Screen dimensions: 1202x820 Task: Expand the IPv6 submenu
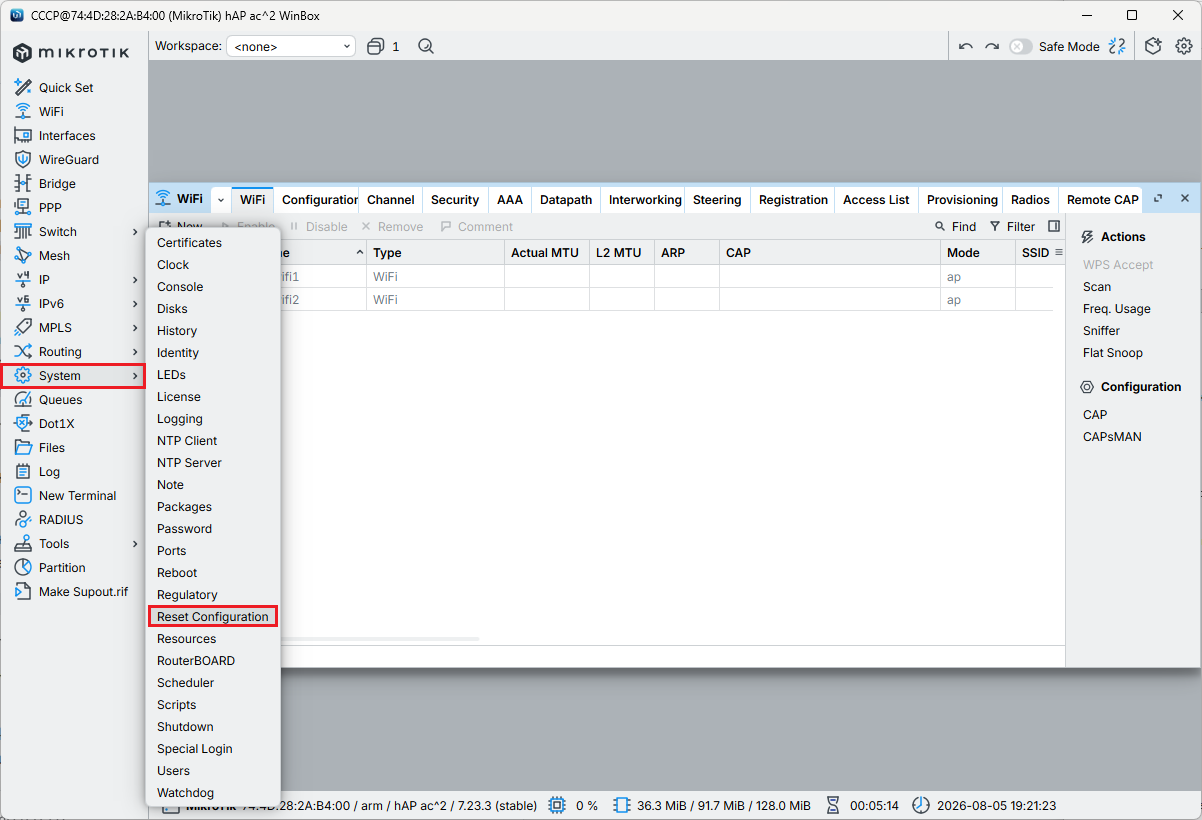coord(135,304)
